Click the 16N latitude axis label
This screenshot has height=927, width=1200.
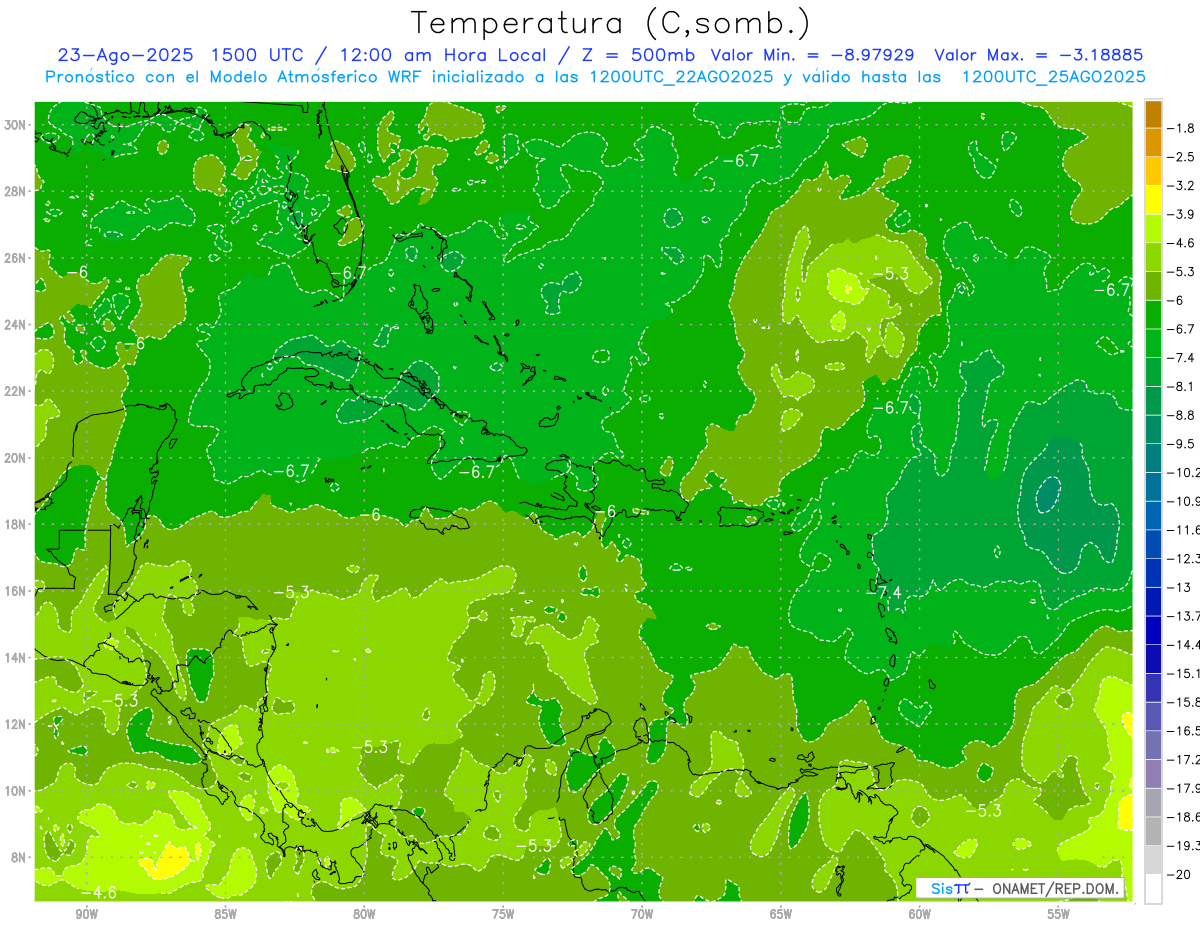coord(17,591)
